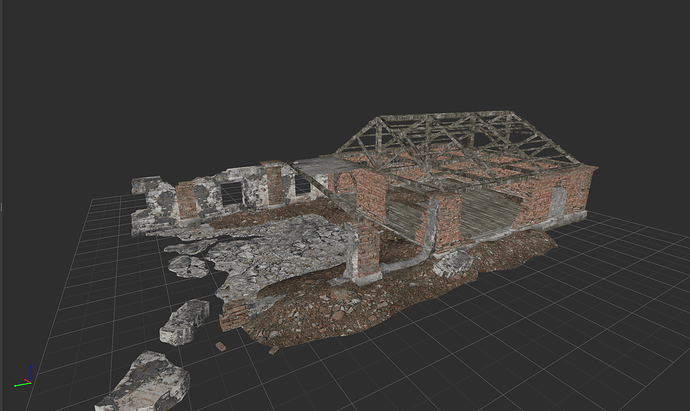Screen dimensions: 690x411
Task: Click the blue Z axis of the gizmo
Action: [x=29, y=371]
